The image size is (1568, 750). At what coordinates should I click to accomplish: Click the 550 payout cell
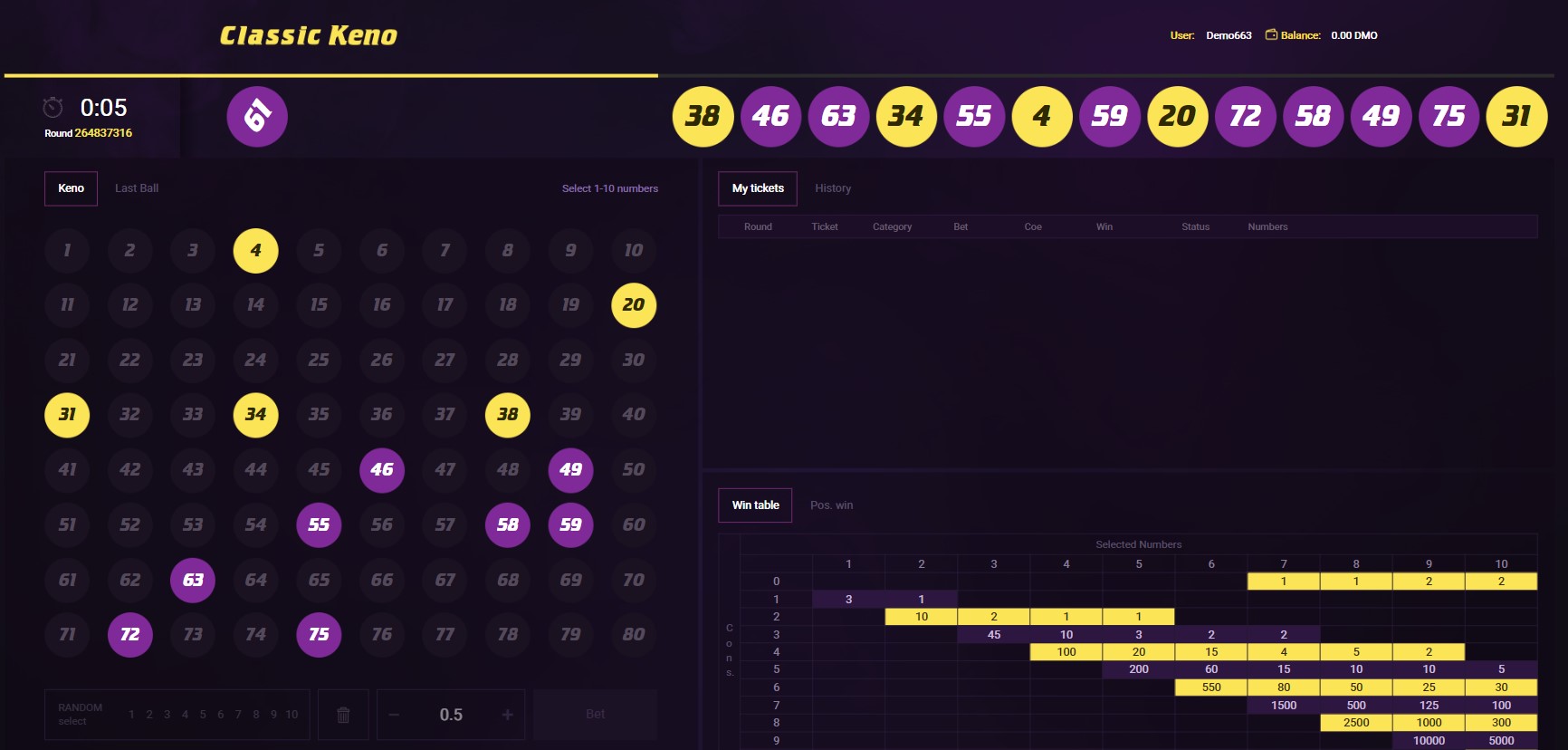[1211, 687]
